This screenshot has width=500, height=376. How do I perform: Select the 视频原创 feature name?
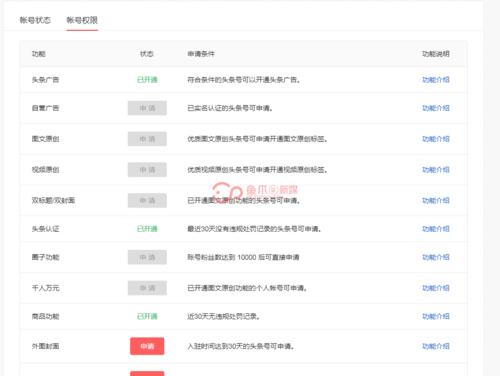point(45,170)
